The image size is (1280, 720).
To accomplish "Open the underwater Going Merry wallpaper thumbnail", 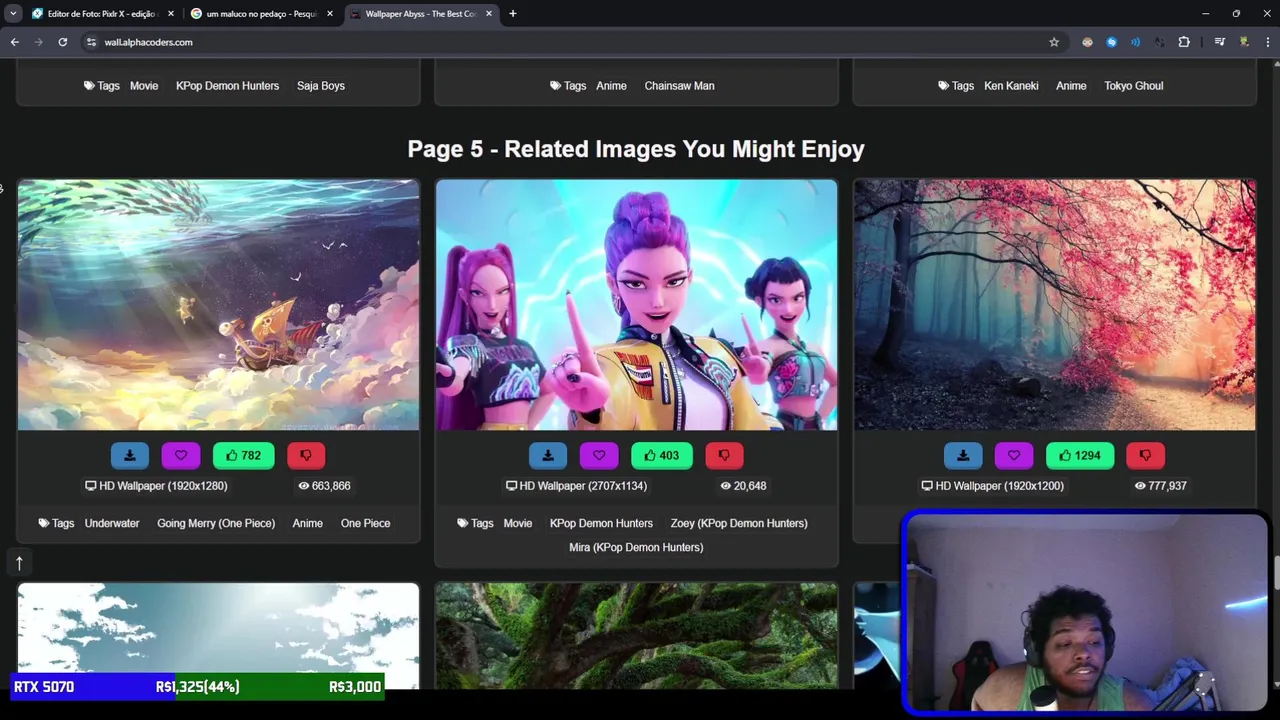I will [218, 305].
